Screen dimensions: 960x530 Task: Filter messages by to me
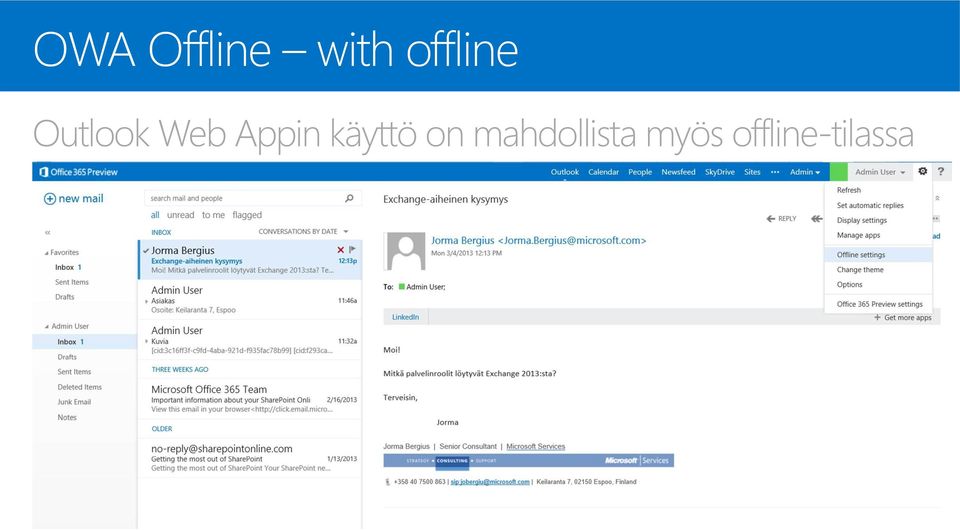click(x=213, y=215)
